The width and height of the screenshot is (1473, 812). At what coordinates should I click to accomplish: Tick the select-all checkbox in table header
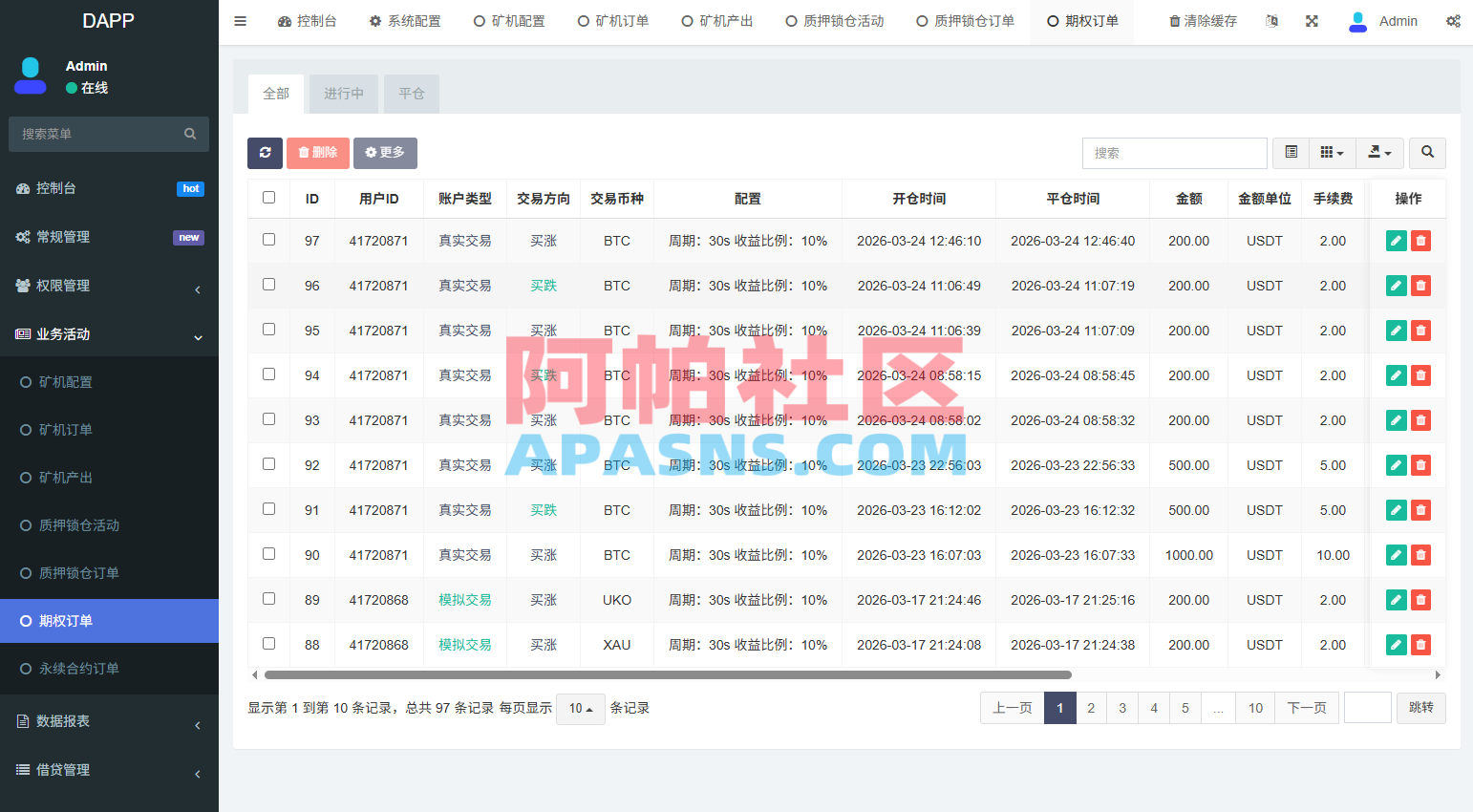(x=268, y=198)
